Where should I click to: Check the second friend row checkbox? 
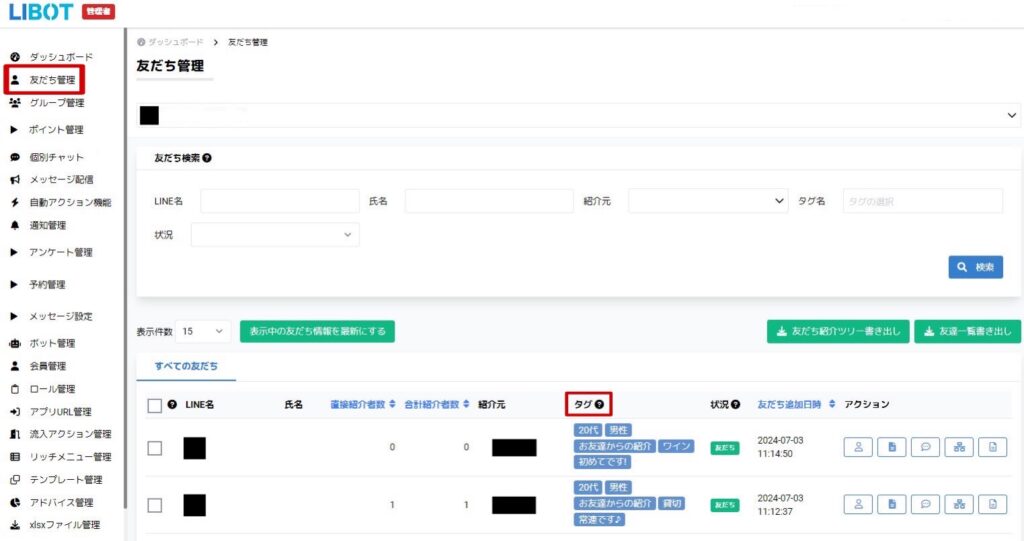point(154,505)
